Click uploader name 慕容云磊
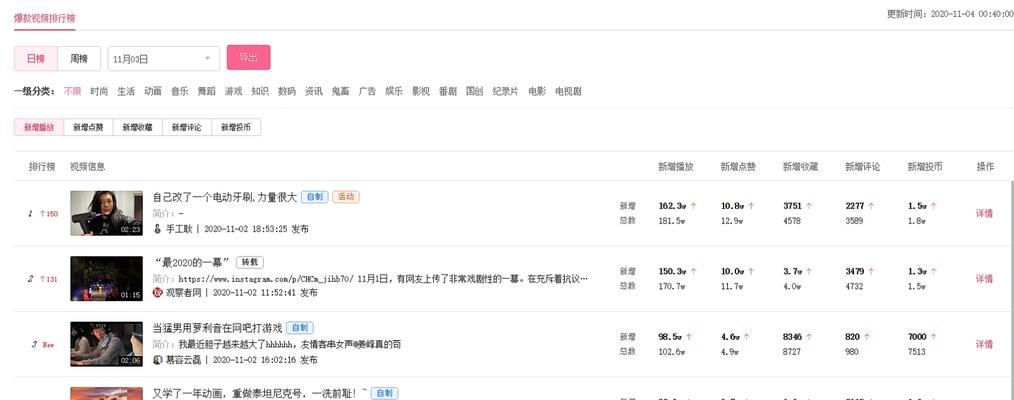Image resolution: width=1014 pixels, height=400 pixels. coord(184,360)
